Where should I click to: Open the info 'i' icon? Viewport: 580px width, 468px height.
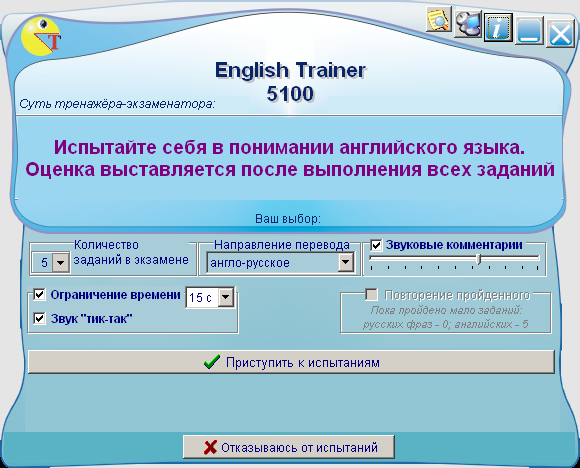pos(498,27)
